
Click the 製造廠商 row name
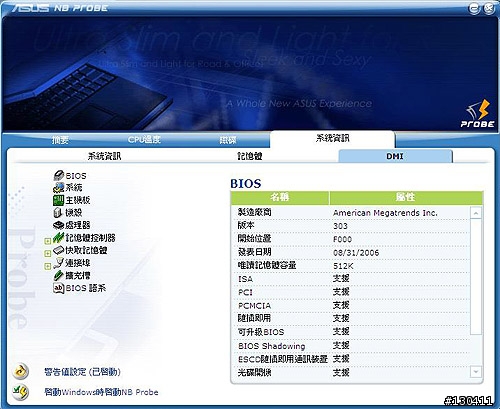(254, 212)
